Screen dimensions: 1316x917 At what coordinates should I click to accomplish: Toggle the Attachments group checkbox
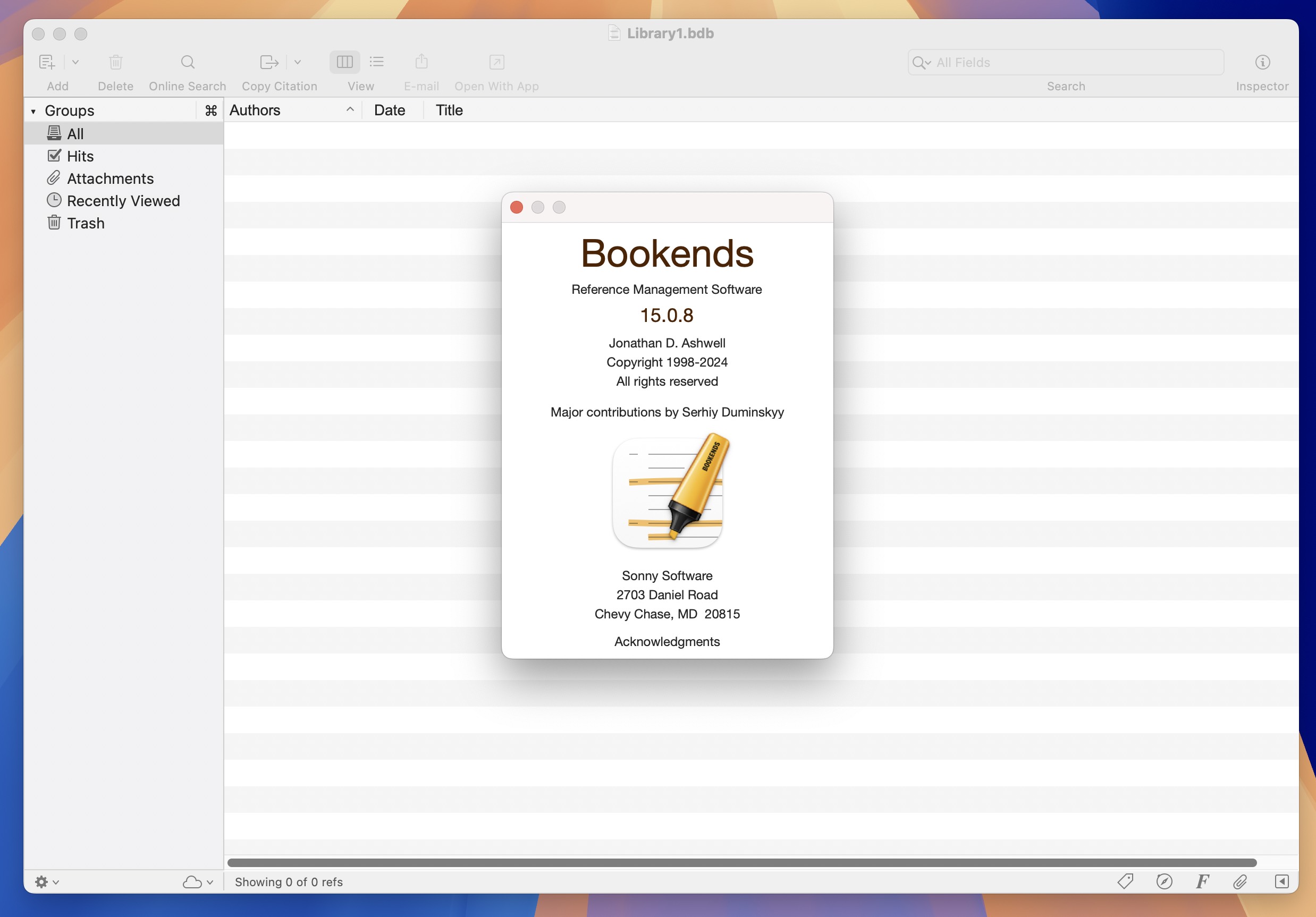pos(54,177)
